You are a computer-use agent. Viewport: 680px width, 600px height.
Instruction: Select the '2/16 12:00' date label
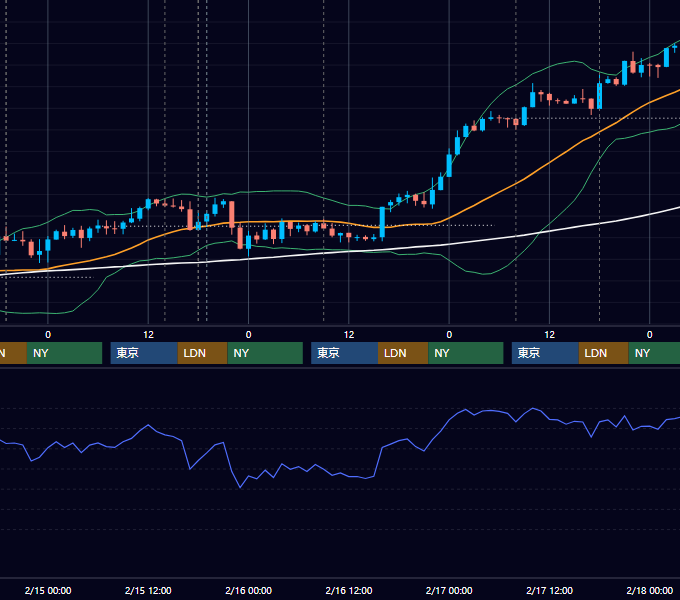[x=349, y=590]
